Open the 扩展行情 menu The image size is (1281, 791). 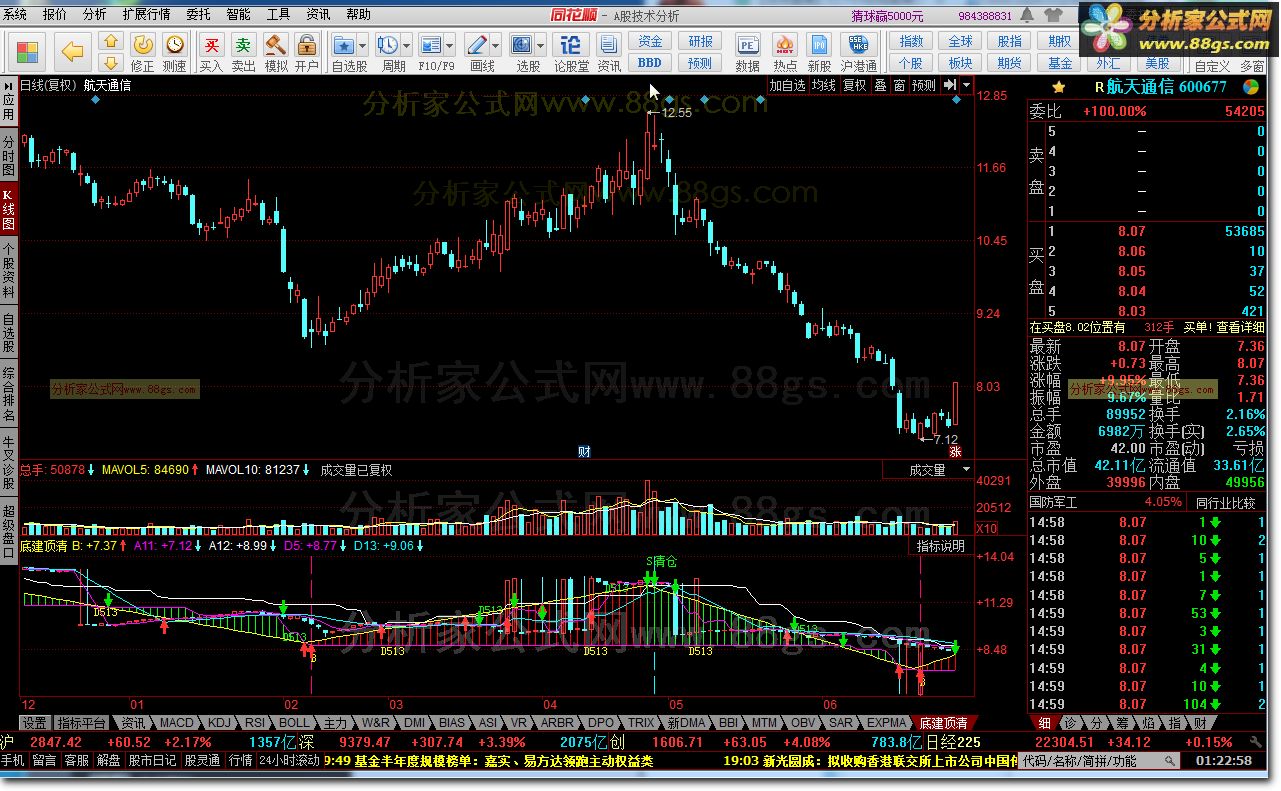click(x=146, y=15)
